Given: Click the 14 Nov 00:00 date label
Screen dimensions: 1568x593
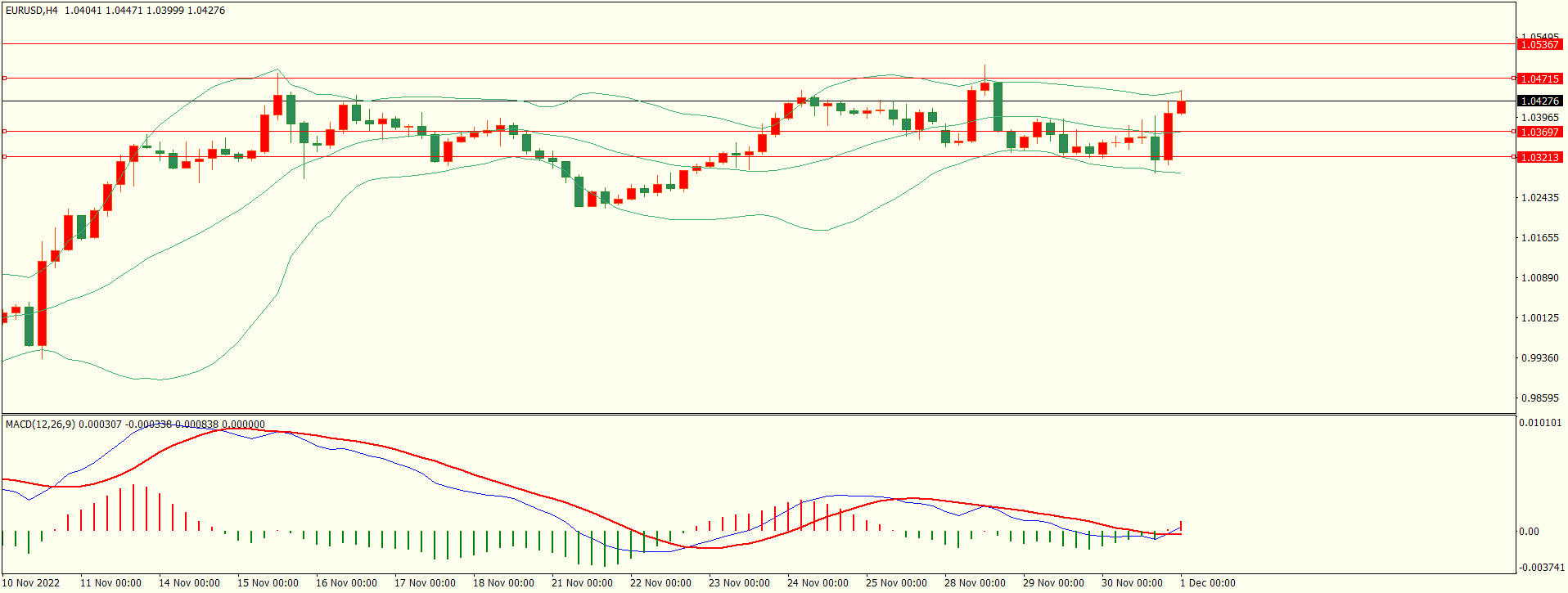Looking at the screenshot, I should [189, 583].
